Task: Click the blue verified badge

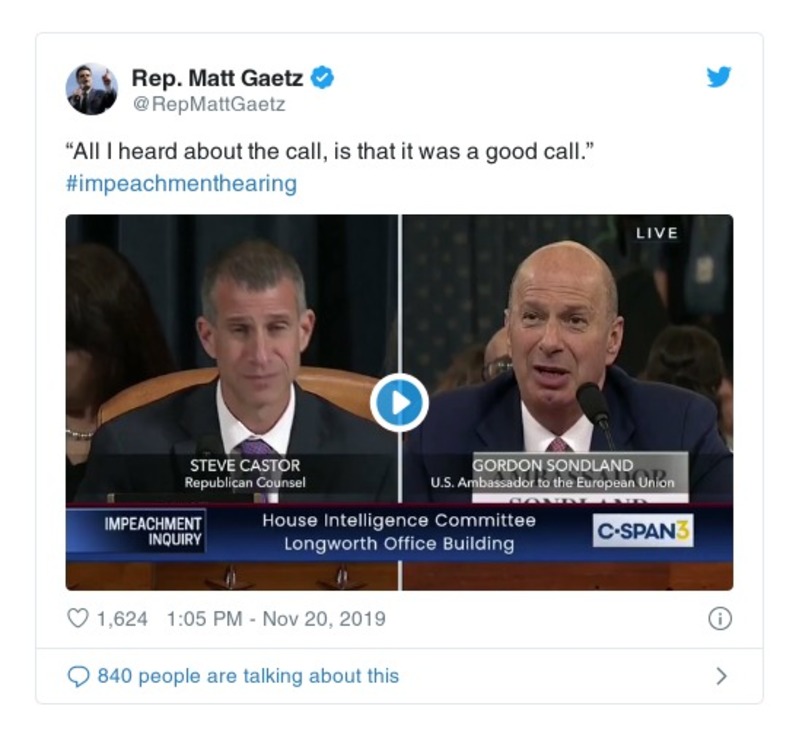Action: pos(322,77)
